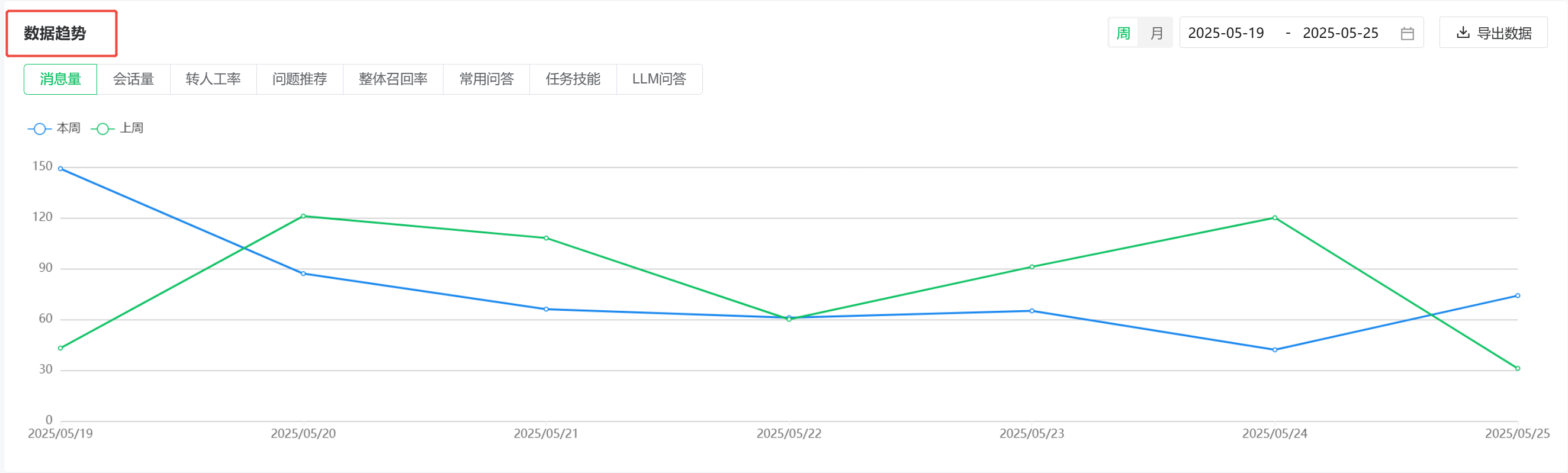The image size is (1568, 473).
Task: Switch to the 常用问答 tab
Action: tap(486, 79)
